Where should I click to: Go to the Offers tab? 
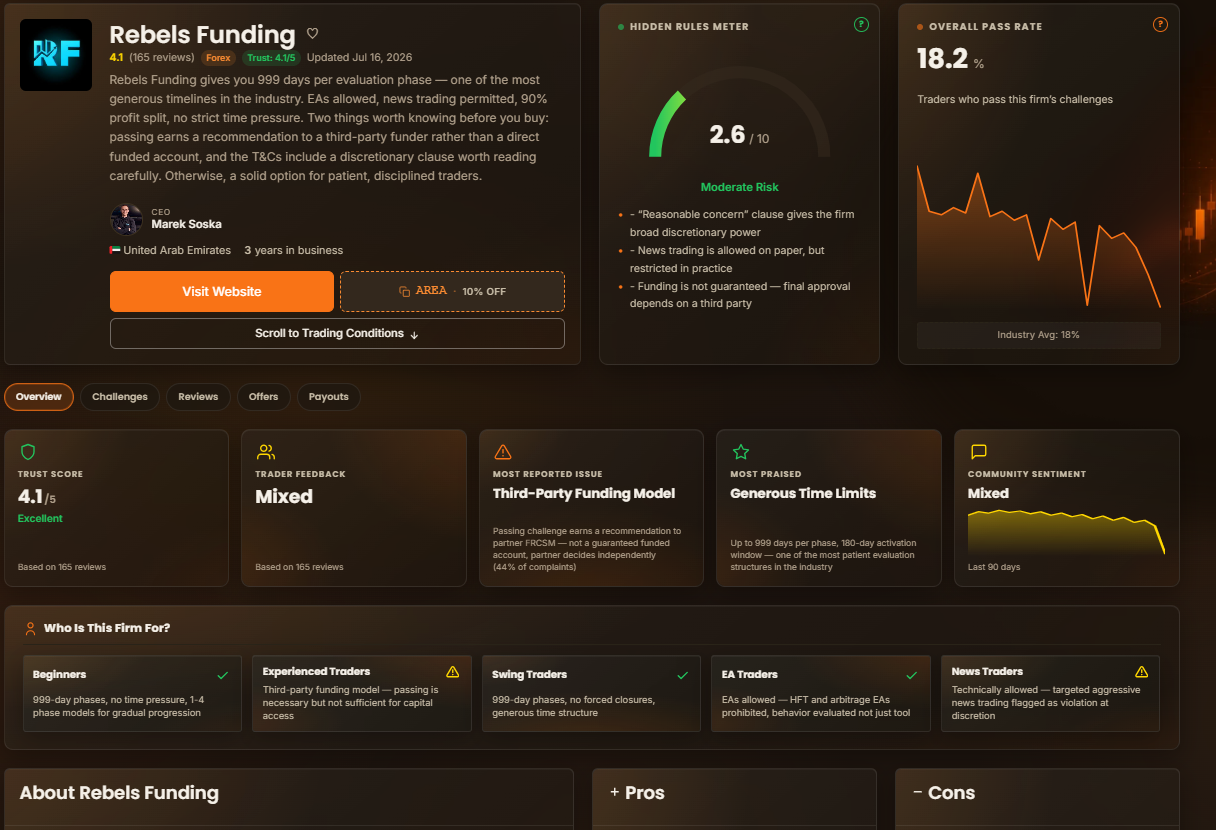pyautogui.click(x=264, y=397)
